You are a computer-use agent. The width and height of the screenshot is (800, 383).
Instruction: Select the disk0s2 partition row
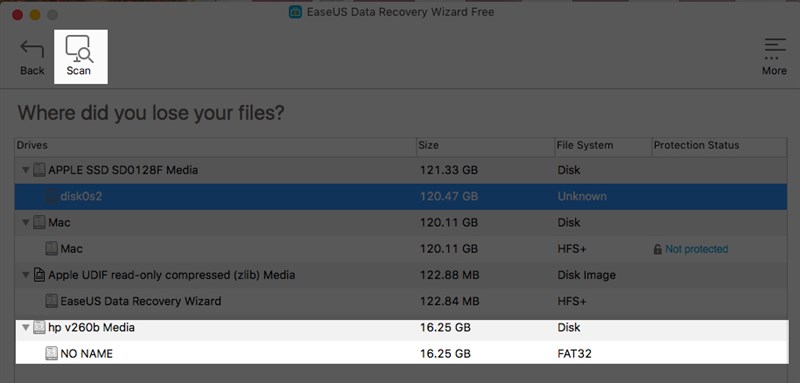[x=401, y=196]
